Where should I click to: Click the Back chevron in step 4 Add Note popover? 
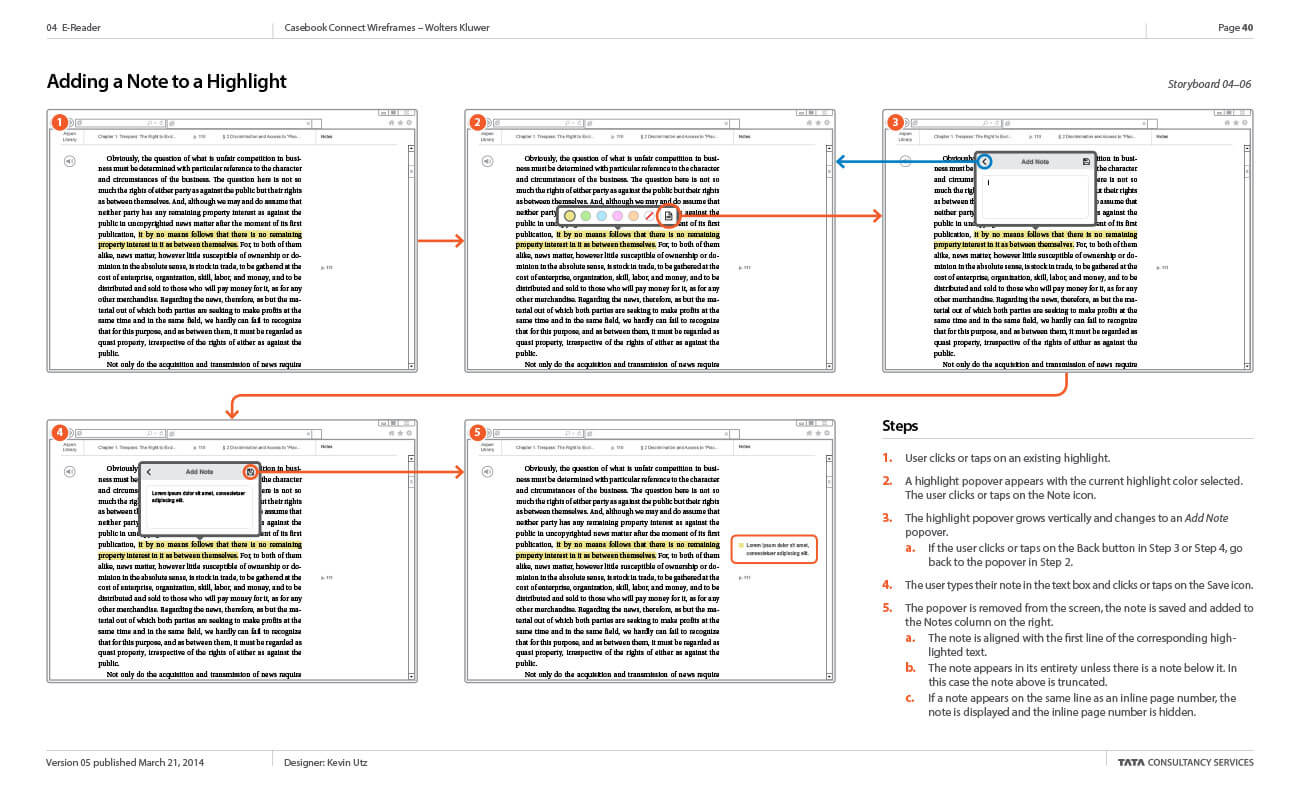(148, 471)
